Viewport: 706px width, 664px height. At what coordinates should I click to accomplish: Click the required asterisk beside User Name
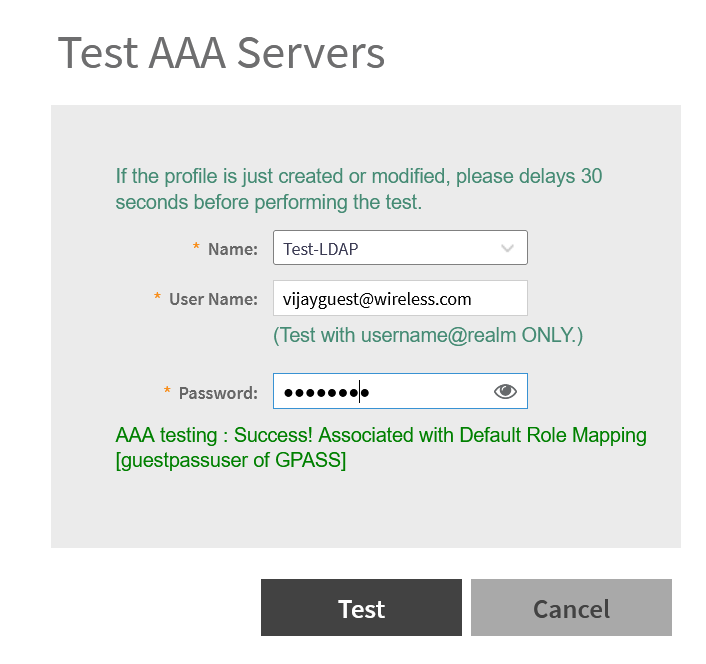click(157, 298)
